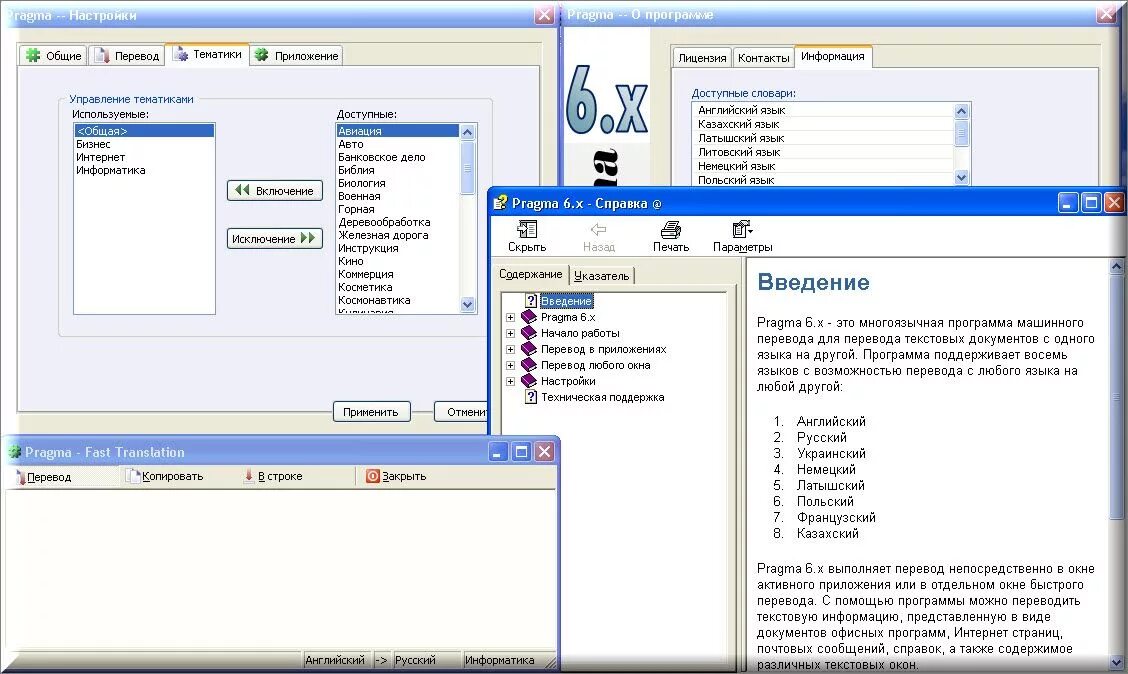Select the Тематики settings tab

207,54
